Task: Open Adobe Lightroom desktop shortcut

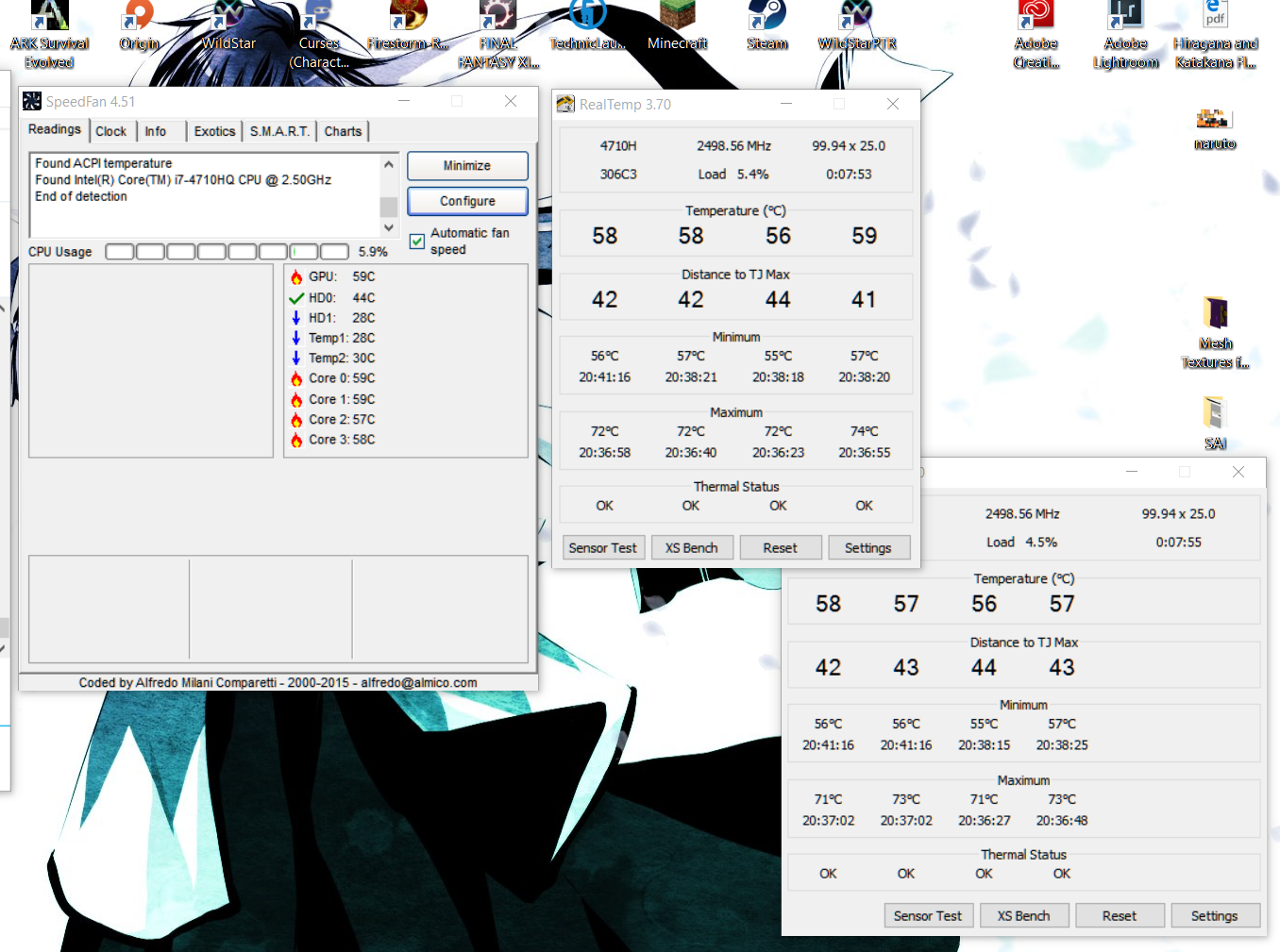Action: [1125, 34]
